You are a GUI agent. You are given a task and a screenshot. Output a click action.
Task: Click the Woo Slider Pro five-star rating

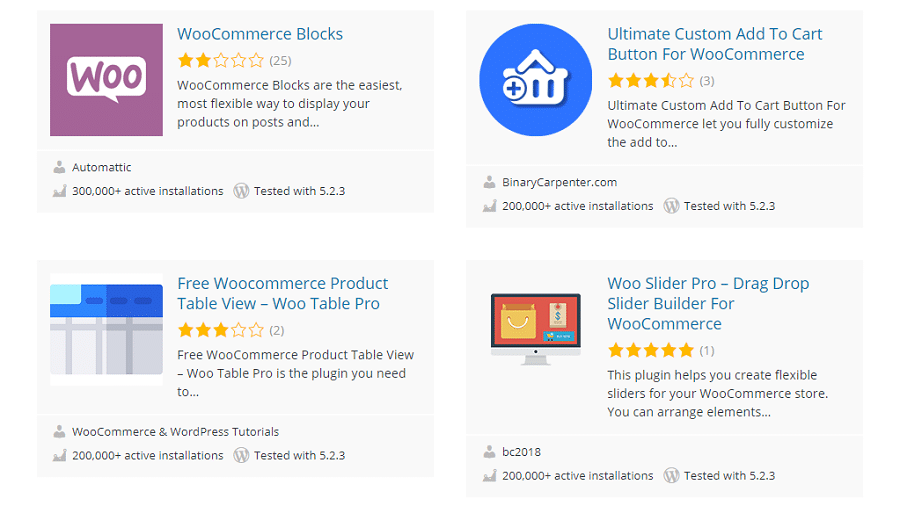[x=650, y=350]
